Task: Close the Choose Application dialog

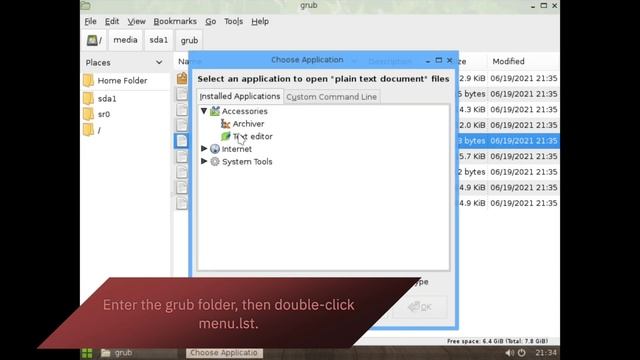Action: click(450, 60)
